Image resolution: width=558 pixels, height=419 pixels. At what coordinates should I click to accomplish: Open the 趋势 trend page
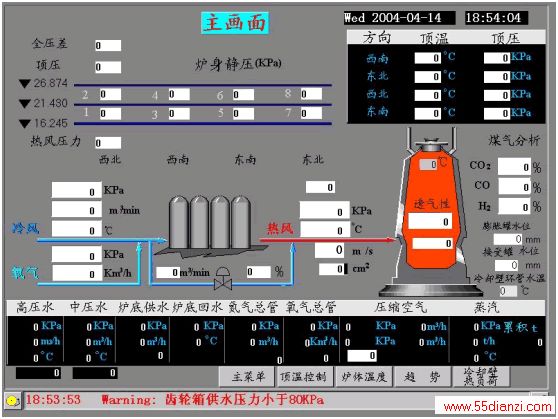(422, 377)
